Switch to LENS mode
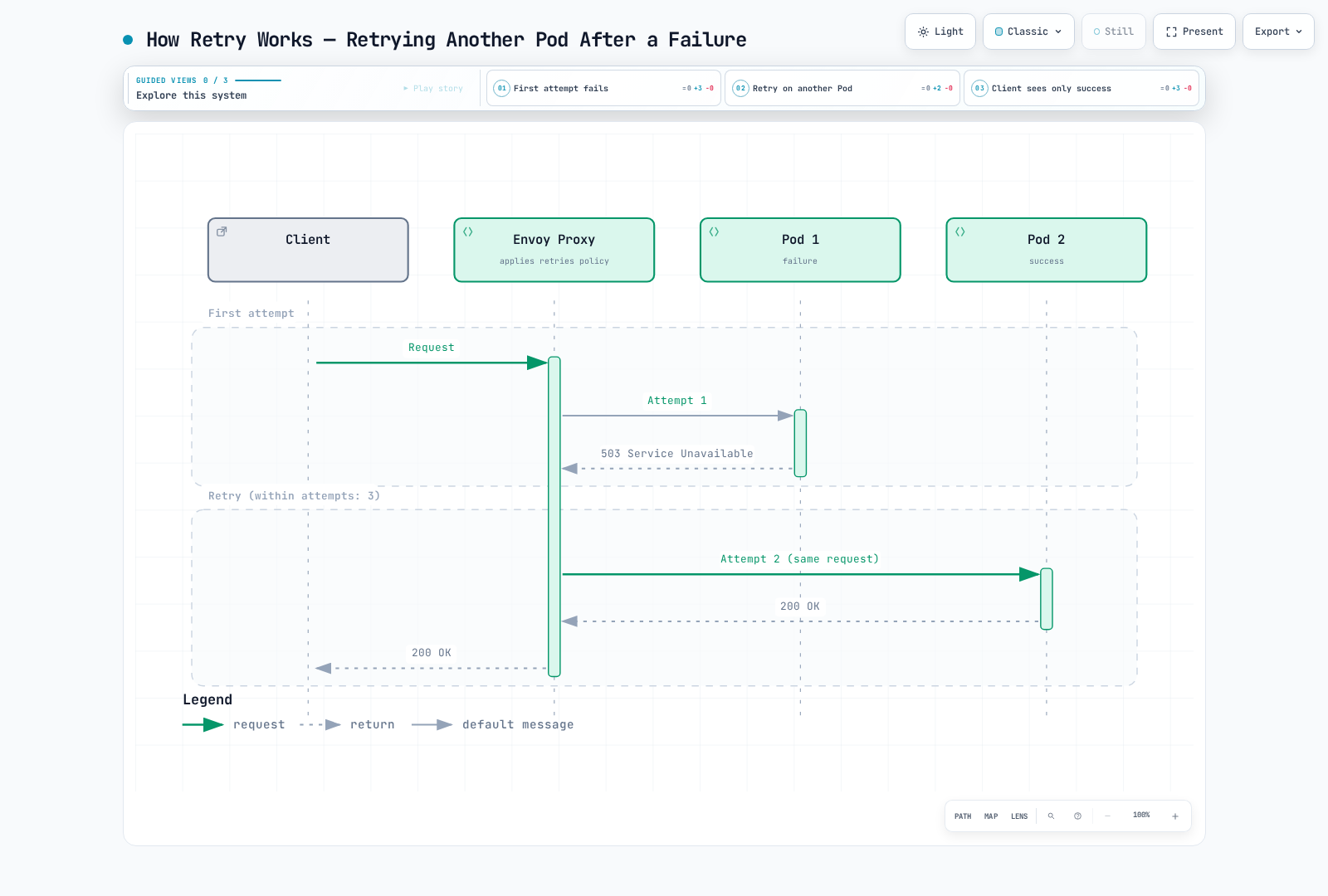1328x896 pixels. [1019, 816]
